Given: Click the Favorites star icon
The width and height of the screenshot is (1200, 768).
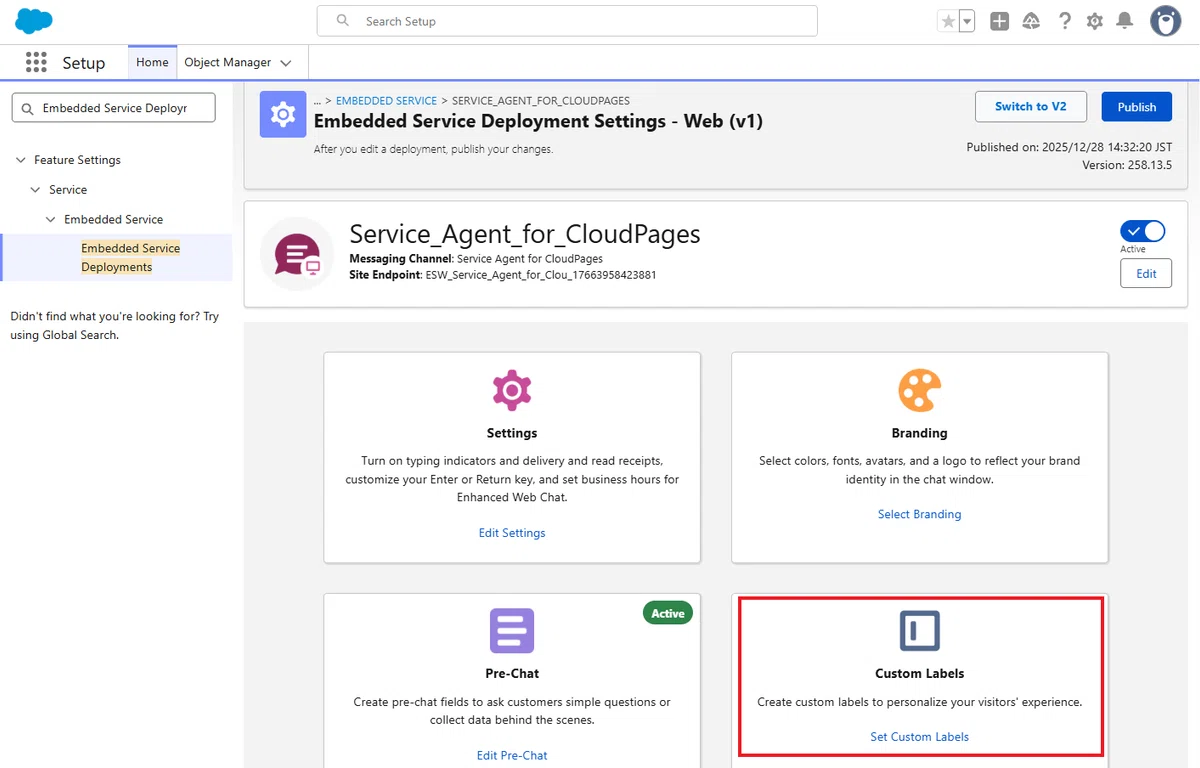Looking at the screenshot, I should pyautogui.click(x=948, y=21).
